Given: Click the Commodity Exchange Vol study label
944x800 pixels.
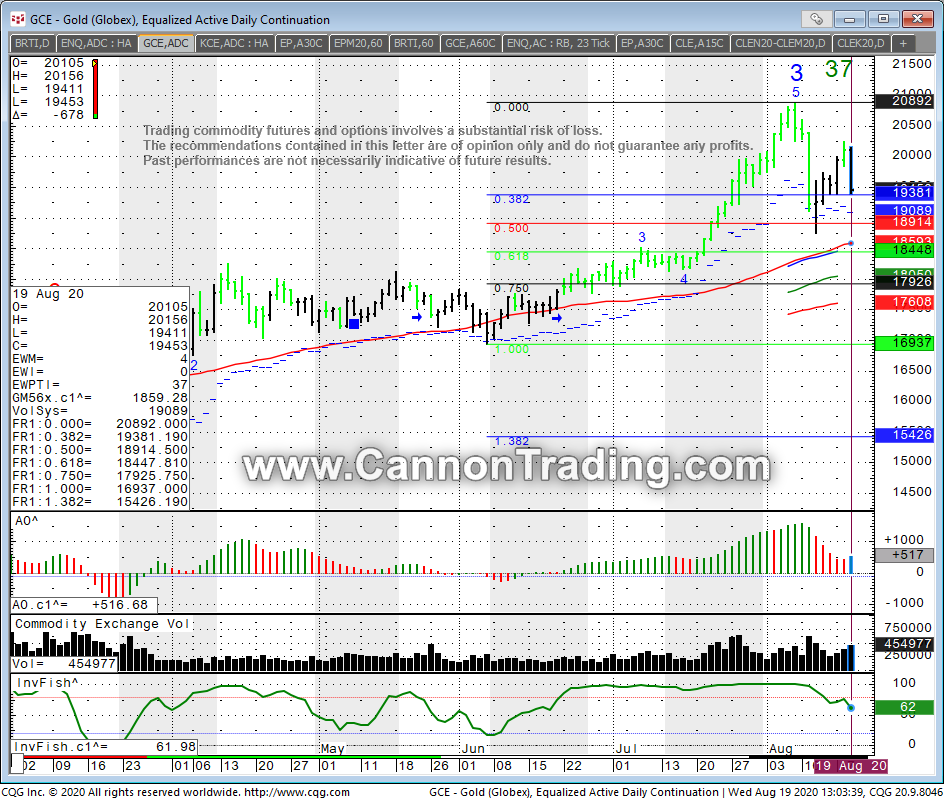Looking at the screenshot, I should (x=100, y=624).
